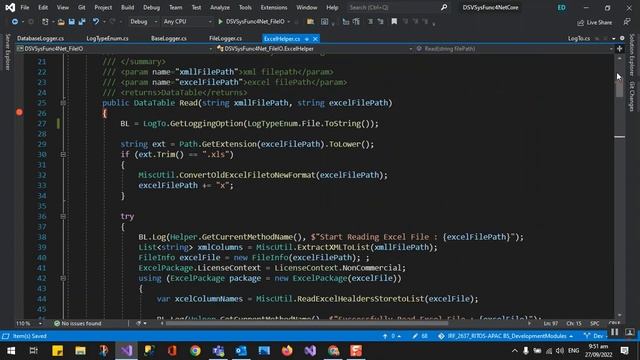Viewport: 640px width, 360px height.
Task: Open the startup project dropdown arrow
Action: [x=289, y=22]
